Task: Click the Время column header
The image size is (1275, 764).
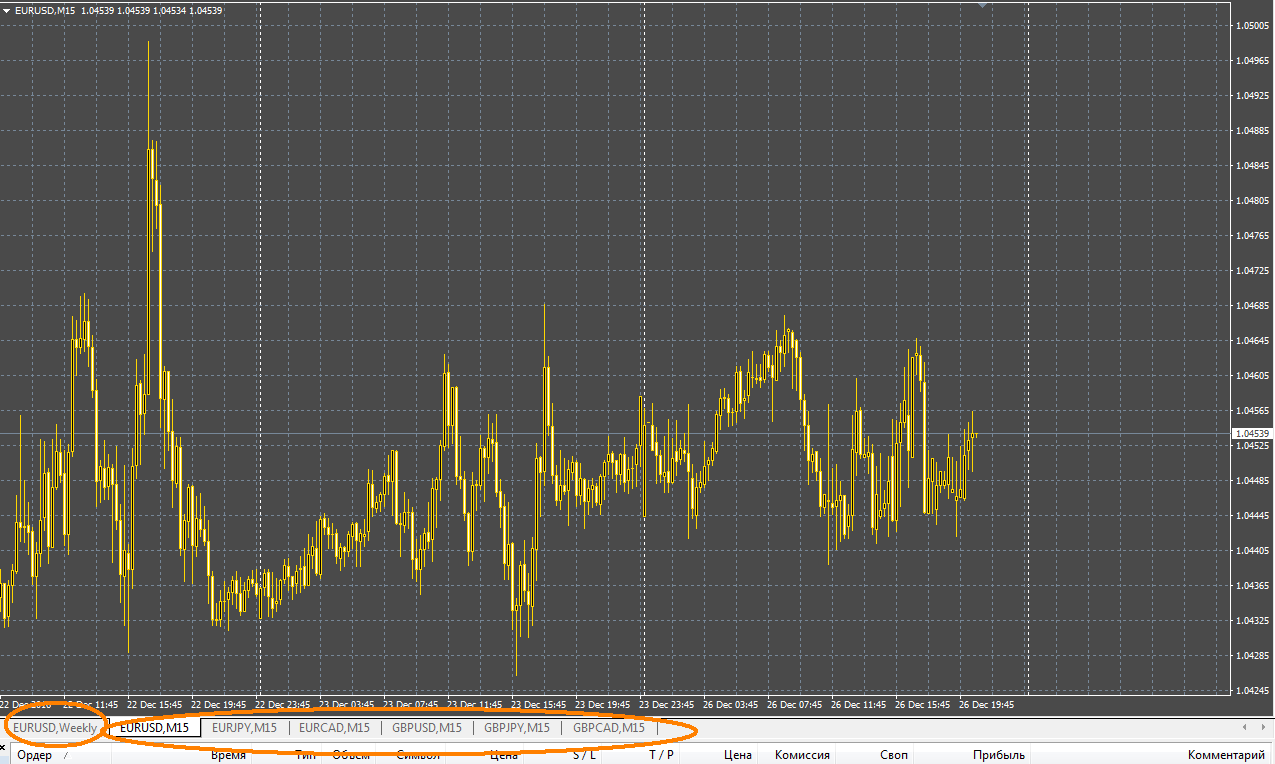Action: coord(228,755)
